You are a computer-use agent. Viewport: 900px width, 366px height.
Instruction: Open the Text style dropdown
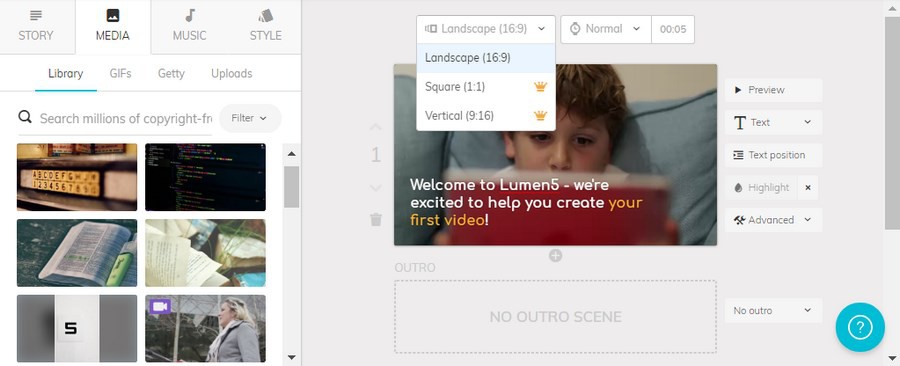tap(773, 122)
